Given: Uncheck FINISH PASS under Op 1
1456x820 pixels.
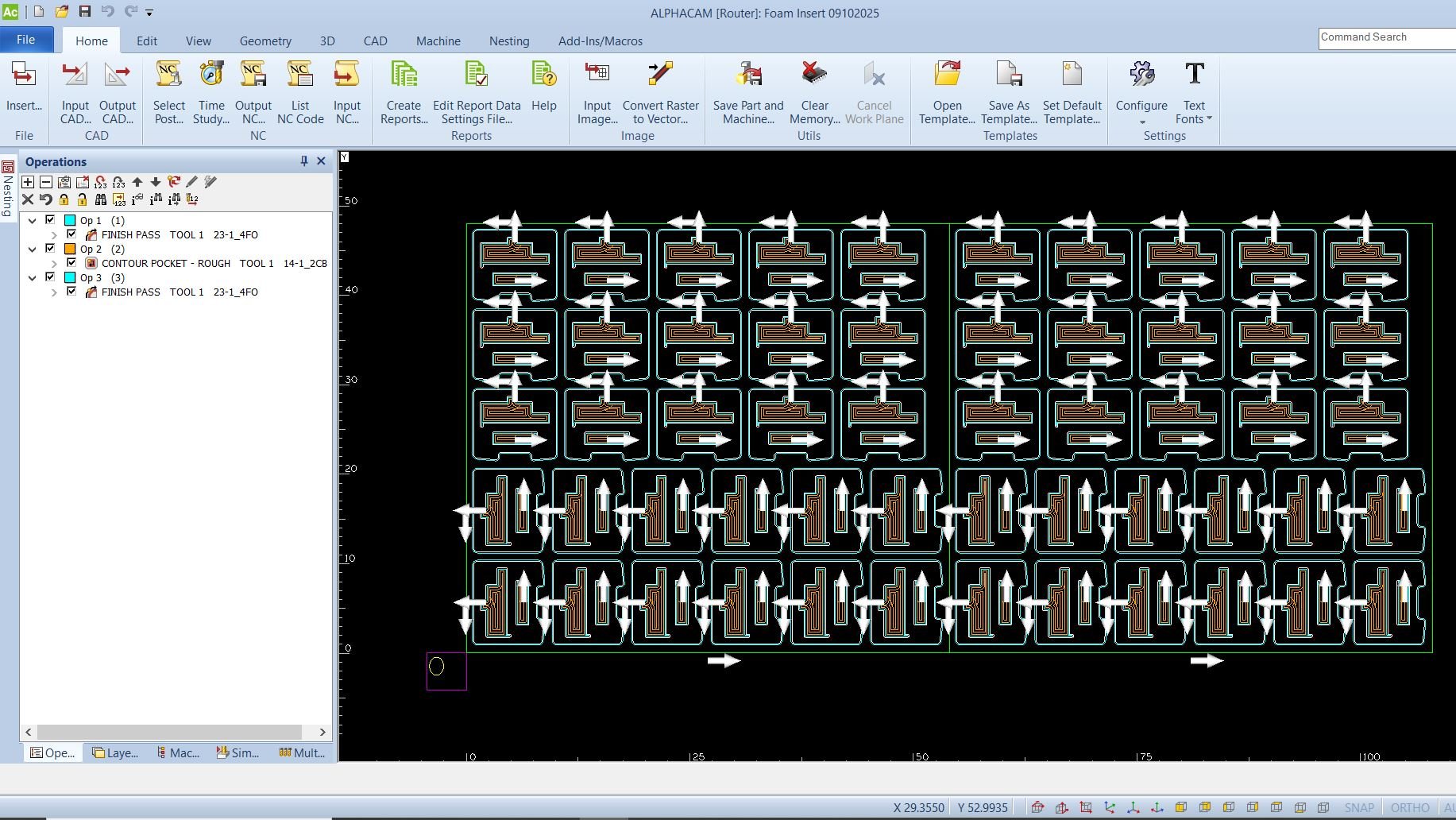Looking at the screenshot, I should 71,234.
